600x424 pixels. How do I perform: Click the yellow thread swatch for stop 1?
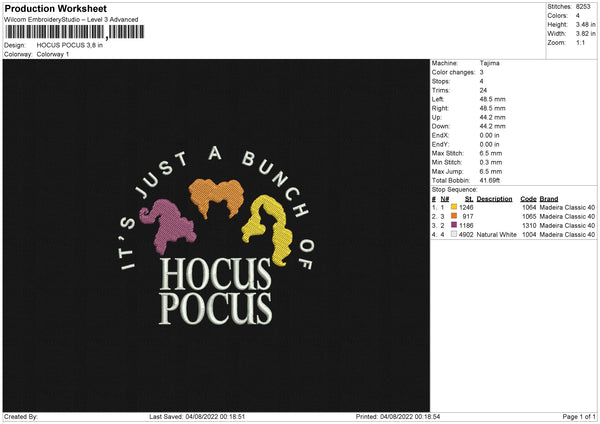tap(454, 207)
